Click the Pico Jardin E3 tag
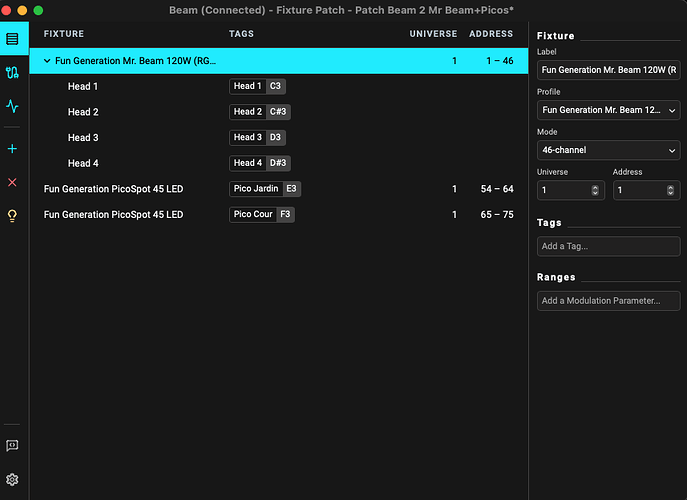Screen dimensions: 687x500 [265, 189]
